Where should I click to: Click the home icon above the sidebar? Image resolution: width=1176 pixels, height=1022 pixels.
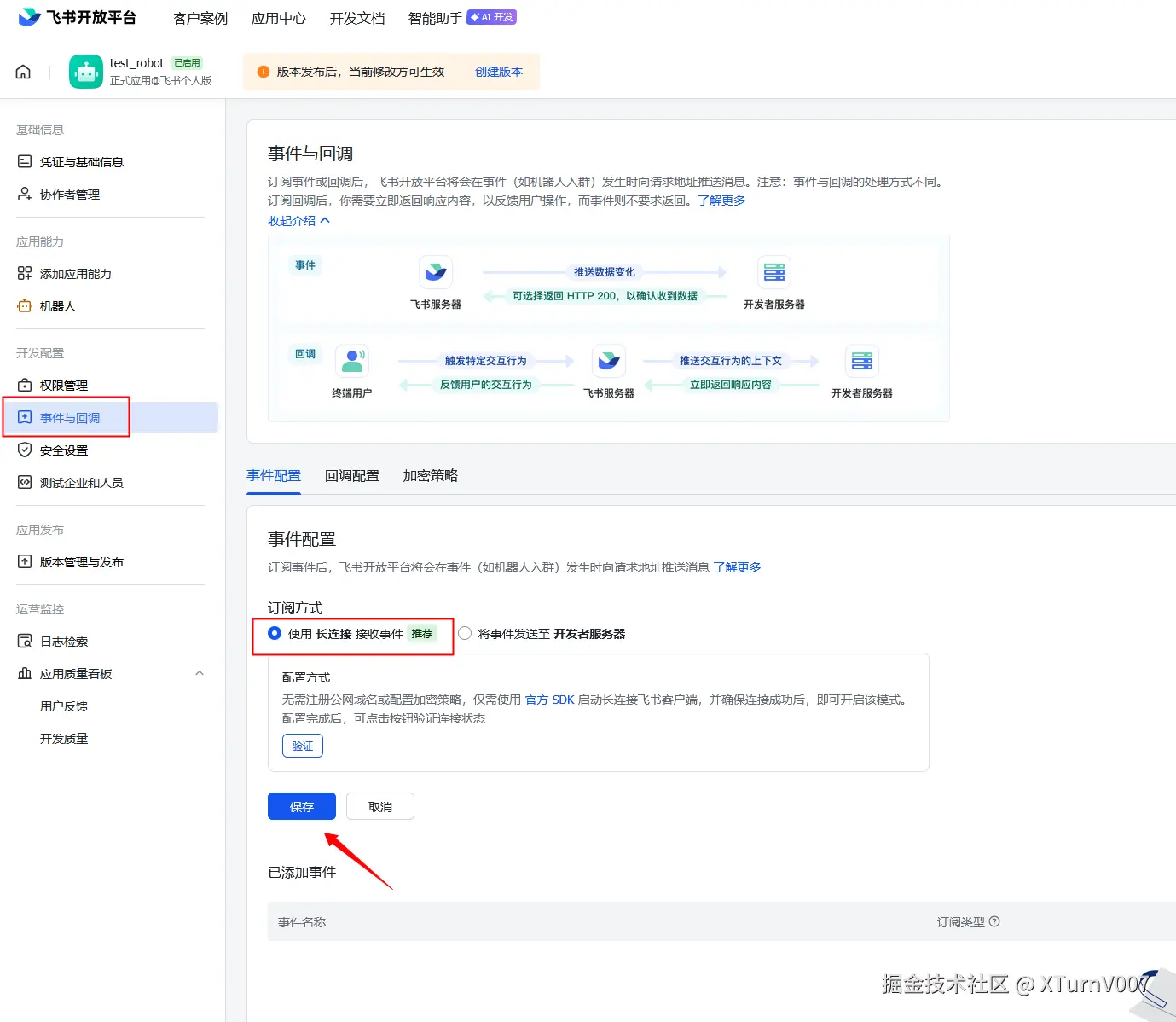point(23,71)
